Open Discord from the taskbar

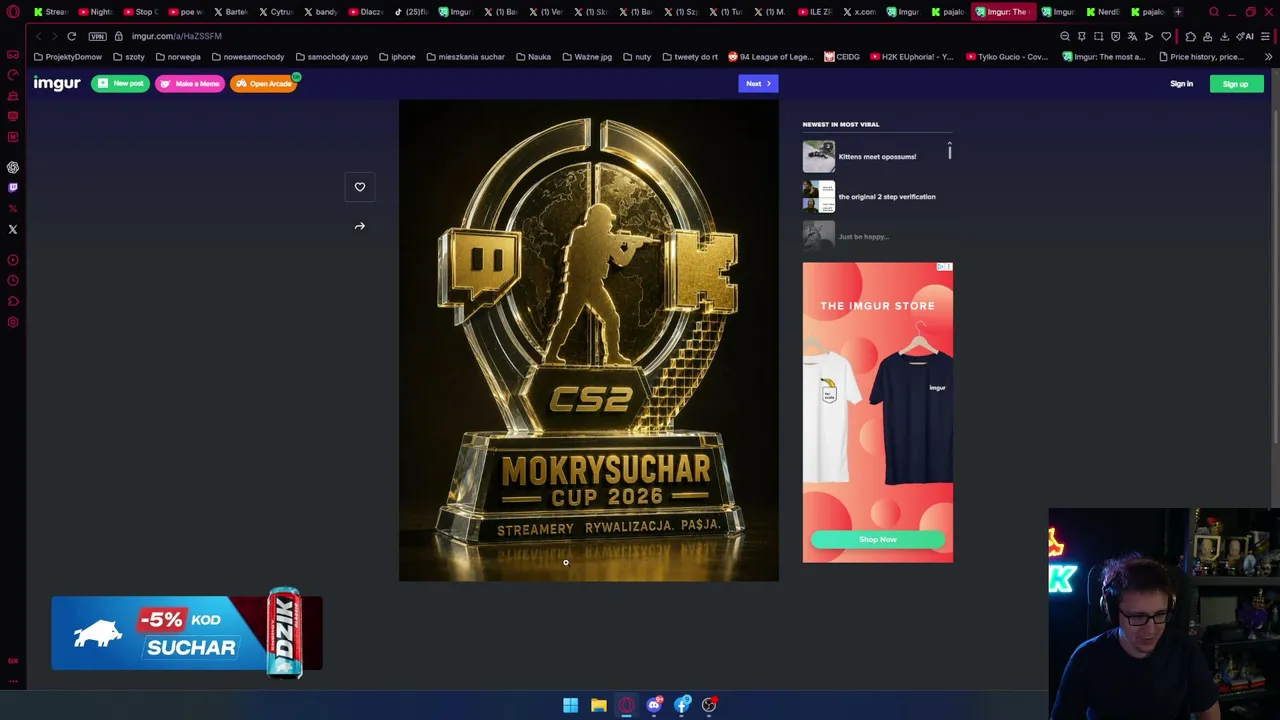[654, 705]
